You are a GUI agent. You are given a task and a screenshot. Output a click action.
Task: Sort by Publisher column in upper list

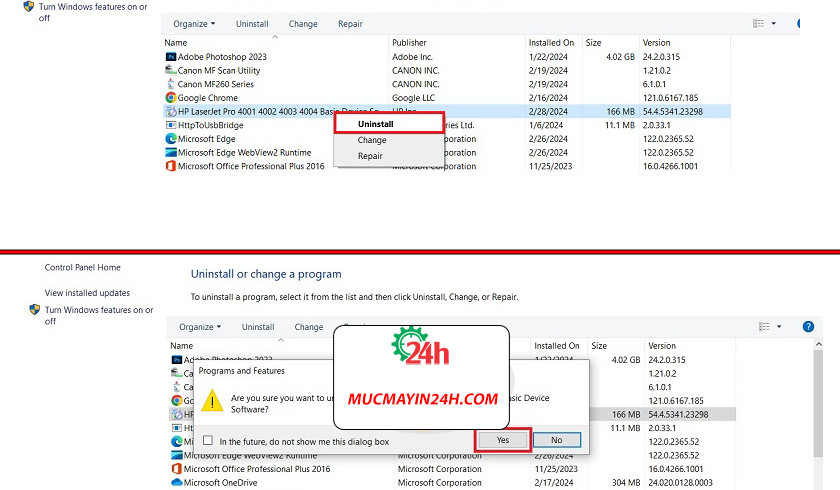[457, 42]
